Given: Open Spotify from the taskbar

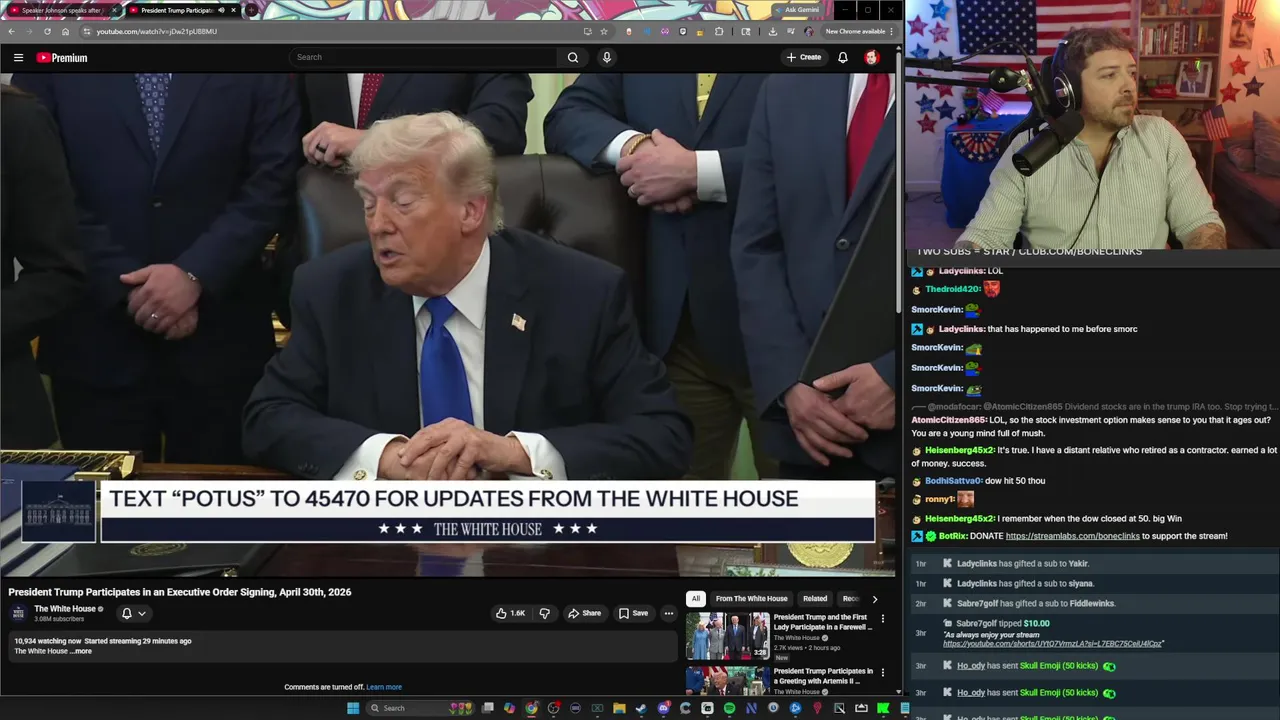Looking at the screenshot, I should click(729, 708).
